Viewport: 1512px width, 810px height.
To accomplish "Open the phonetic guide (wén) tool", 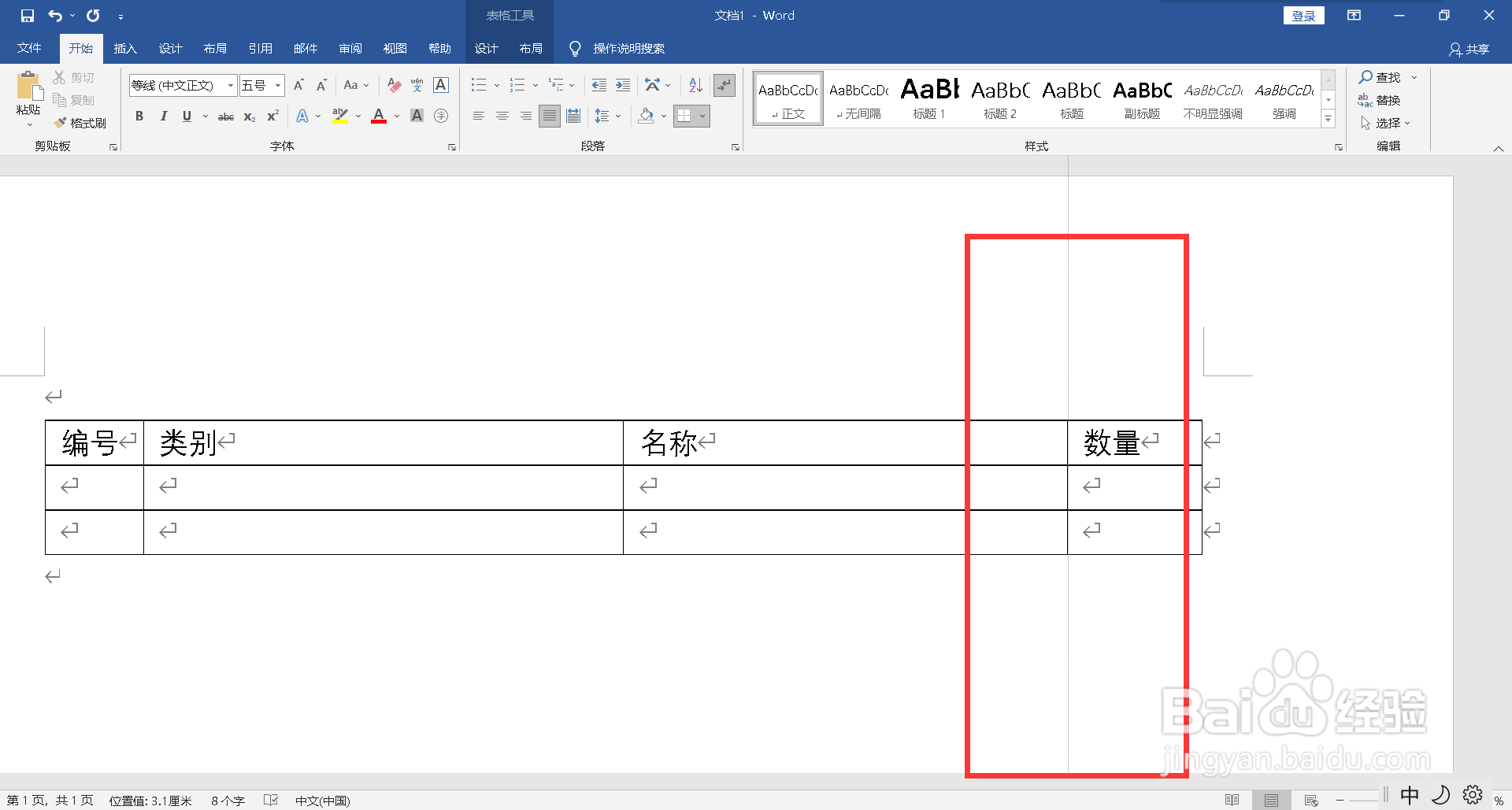I will point(417,85).
